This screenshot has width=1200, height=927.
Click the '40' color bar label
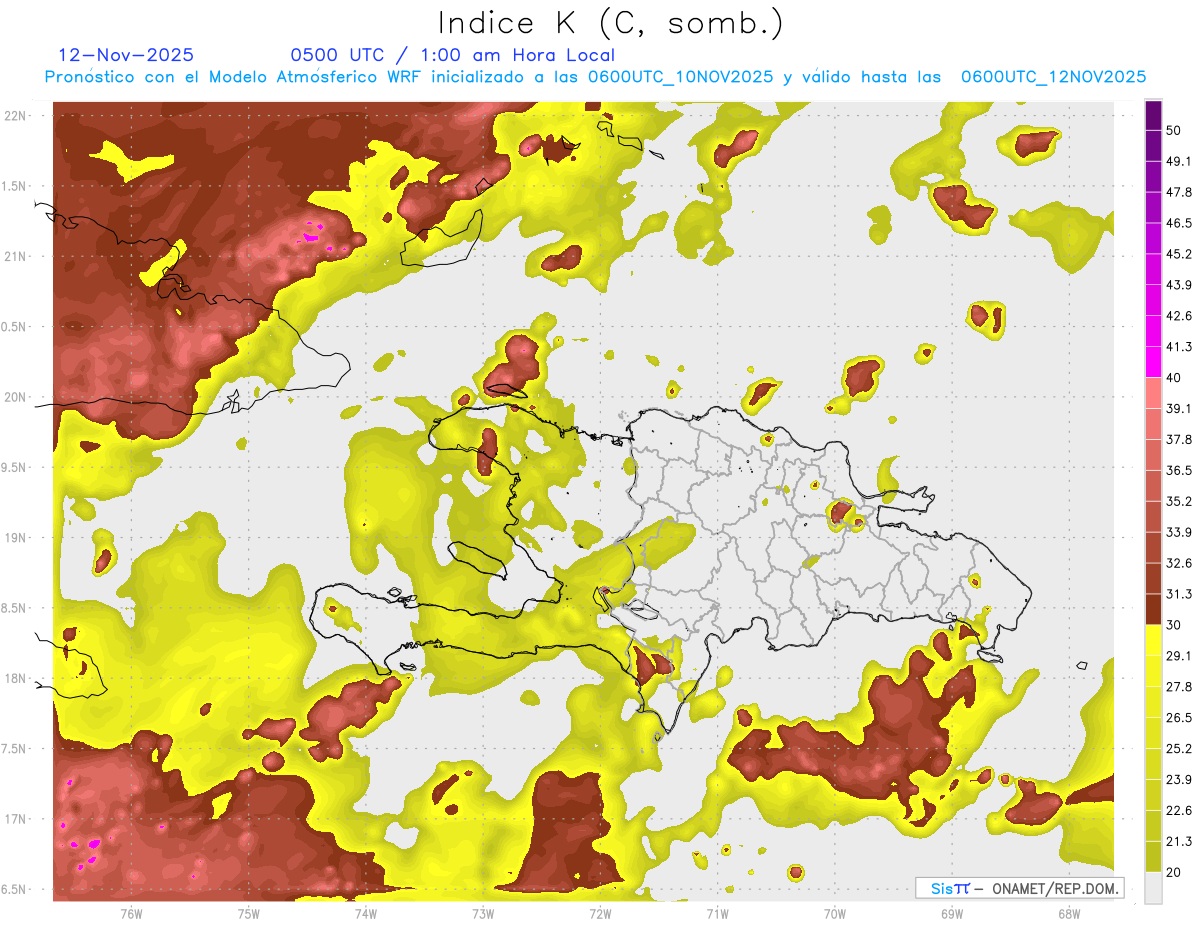1174,378
